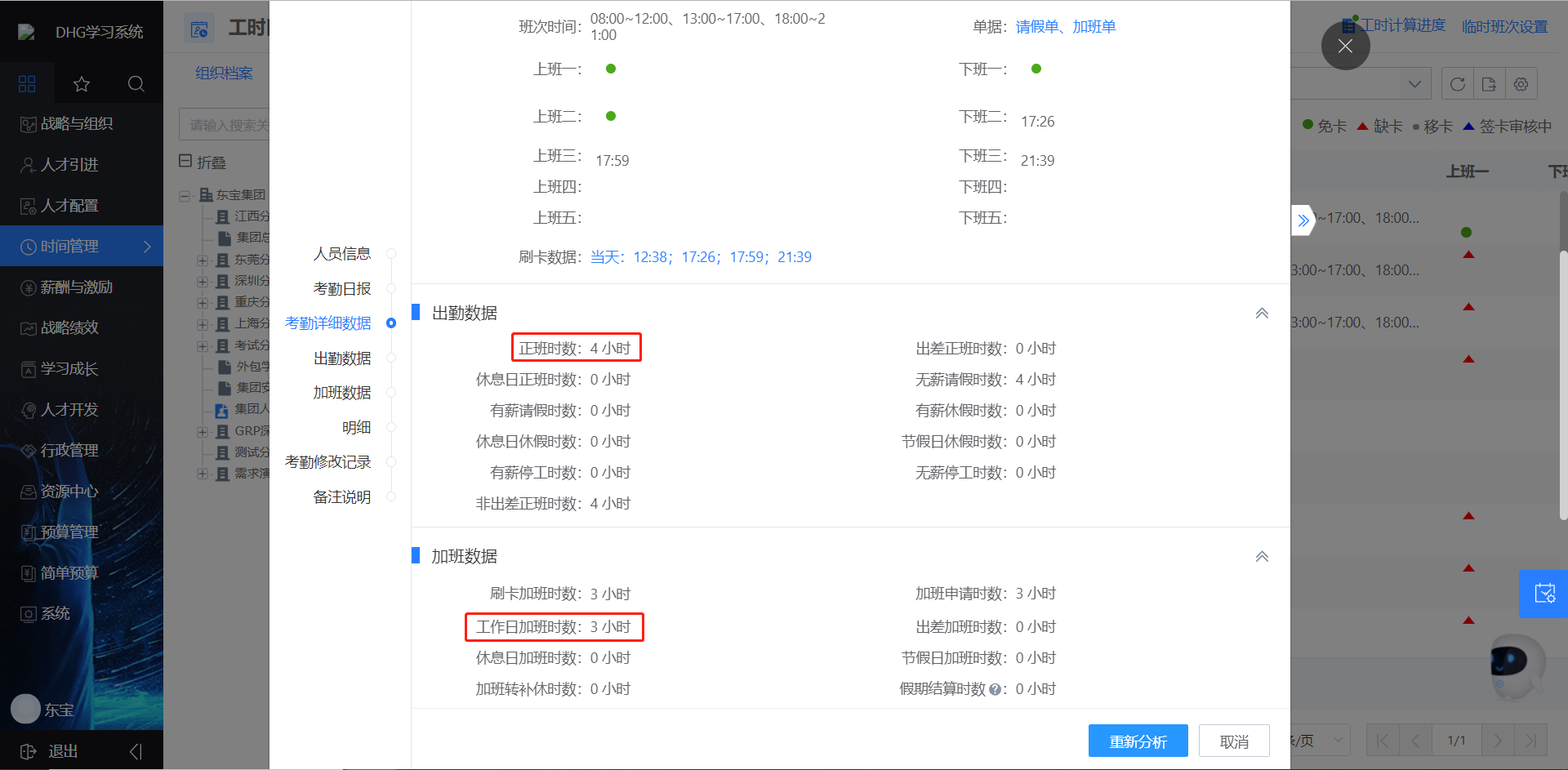Open the search magnifier icon
The height and width of the screenshot is (770, 1568).
(136, 83)
